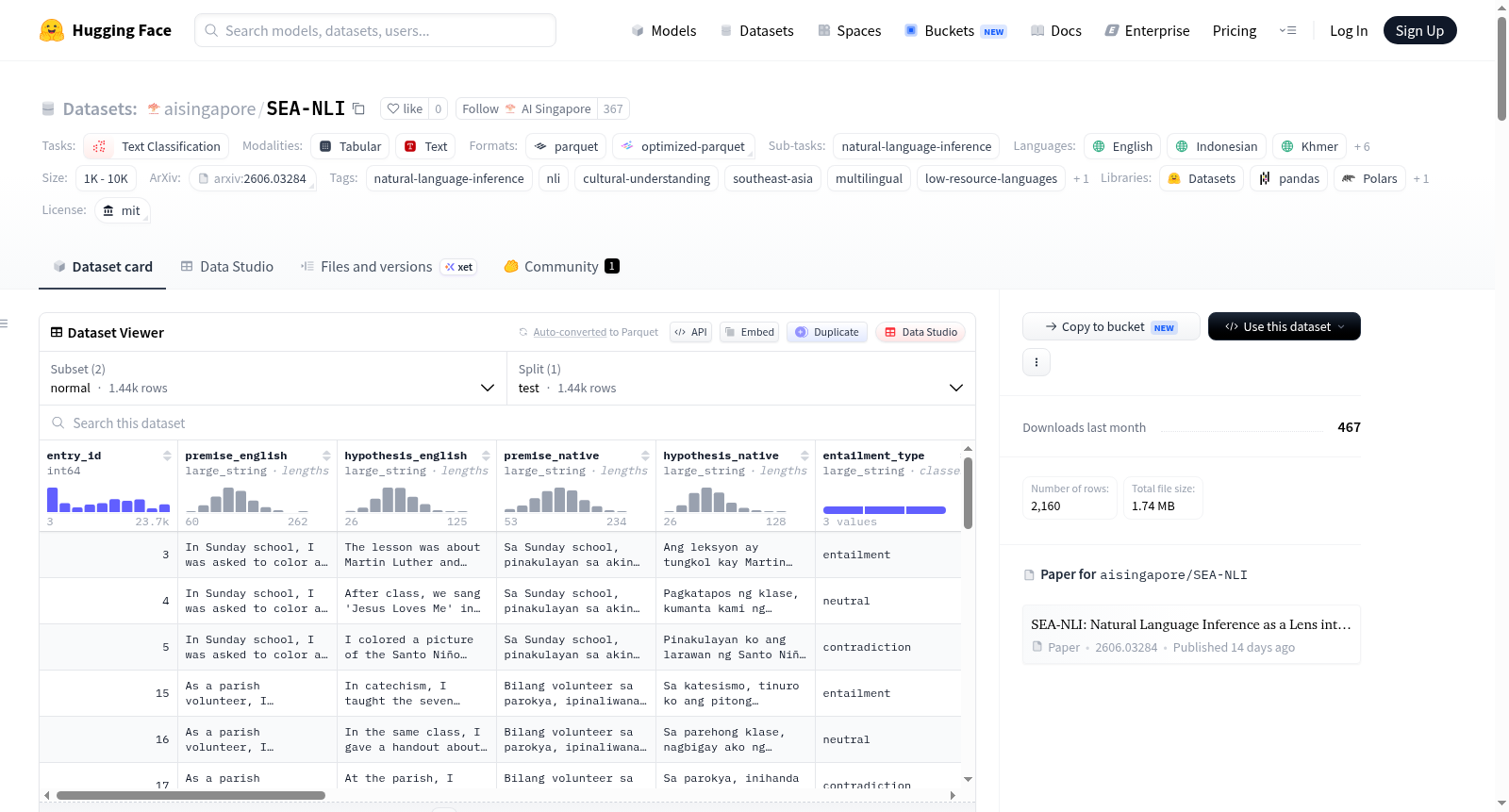Open the left sidebar menu icon
The image size is (1509, 812).
pyautogui.click(x=4, y=323)
